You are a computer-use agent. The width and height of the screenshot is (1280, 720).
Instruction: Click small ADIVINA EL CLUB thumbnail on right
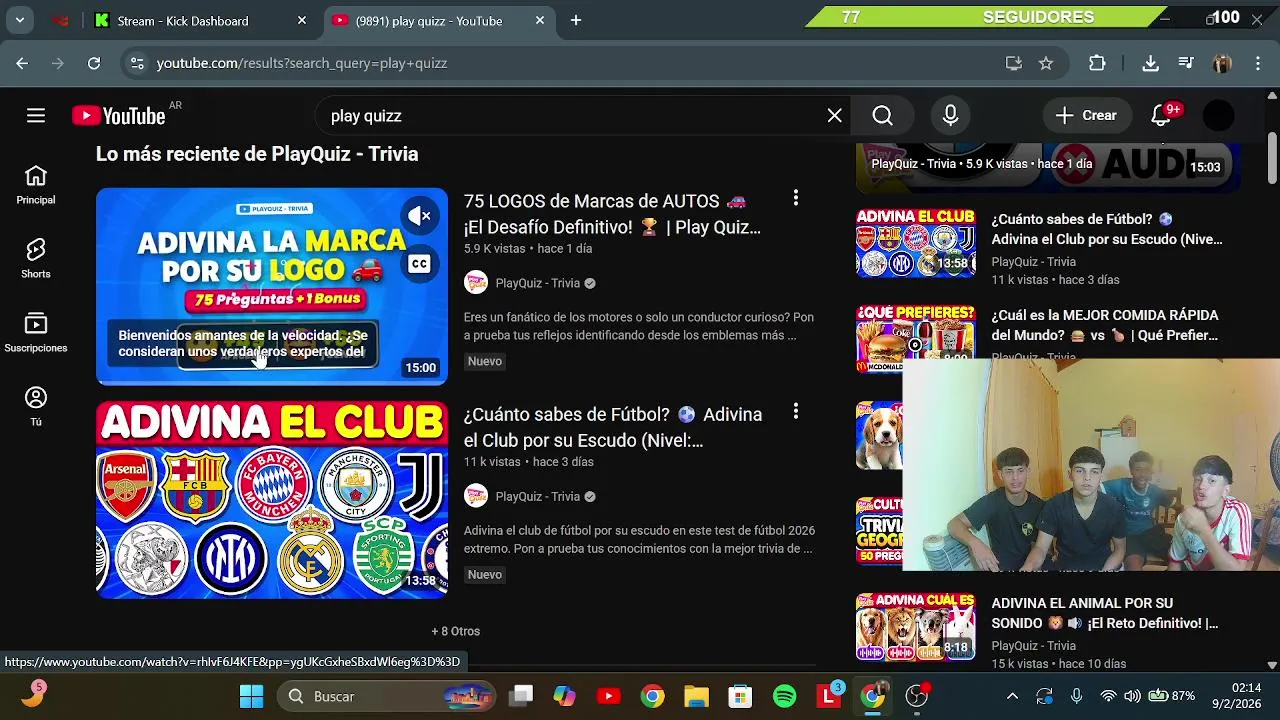click(x=915, y=243)
